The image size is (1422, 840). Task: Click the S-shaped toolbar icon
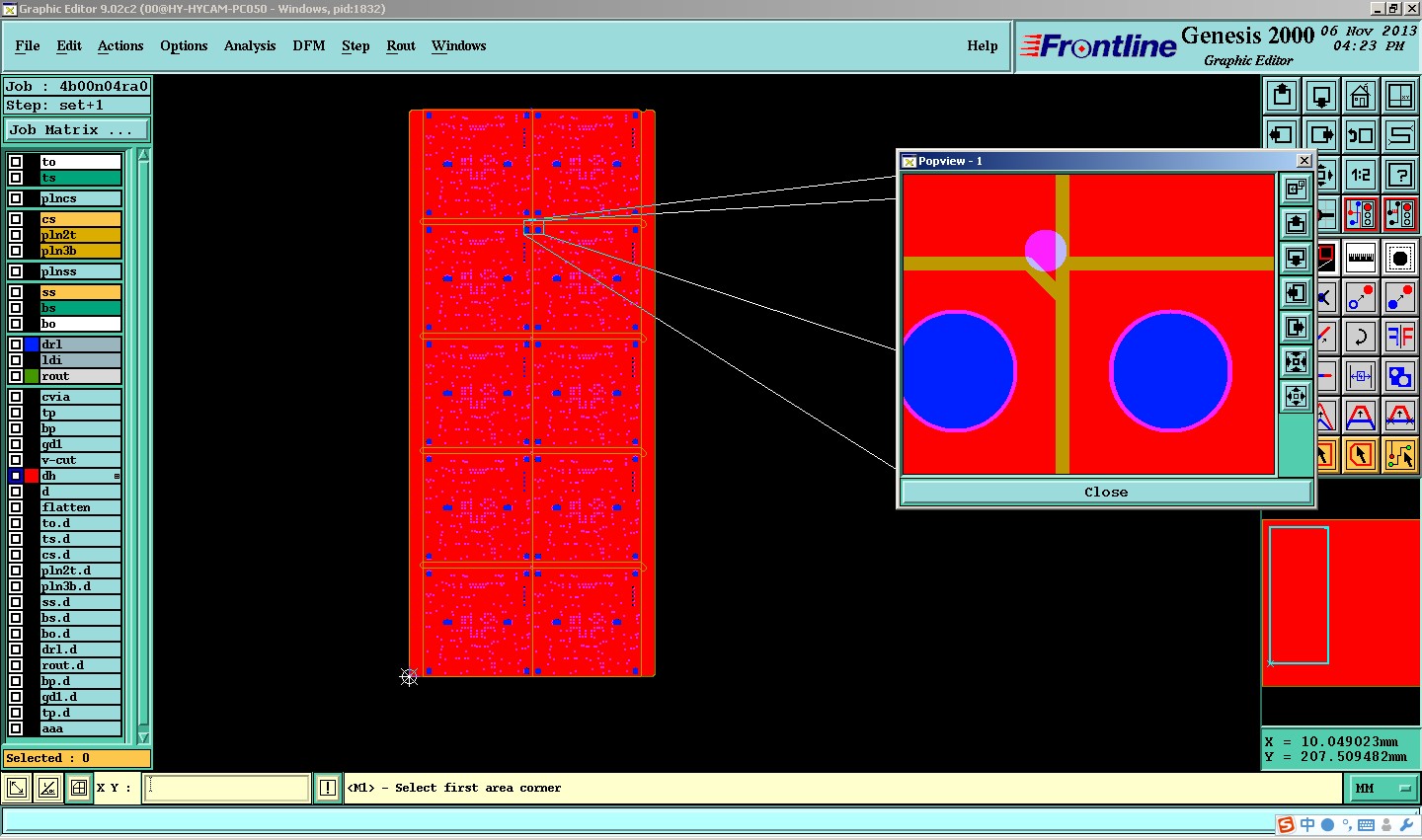coord(1400,135)
